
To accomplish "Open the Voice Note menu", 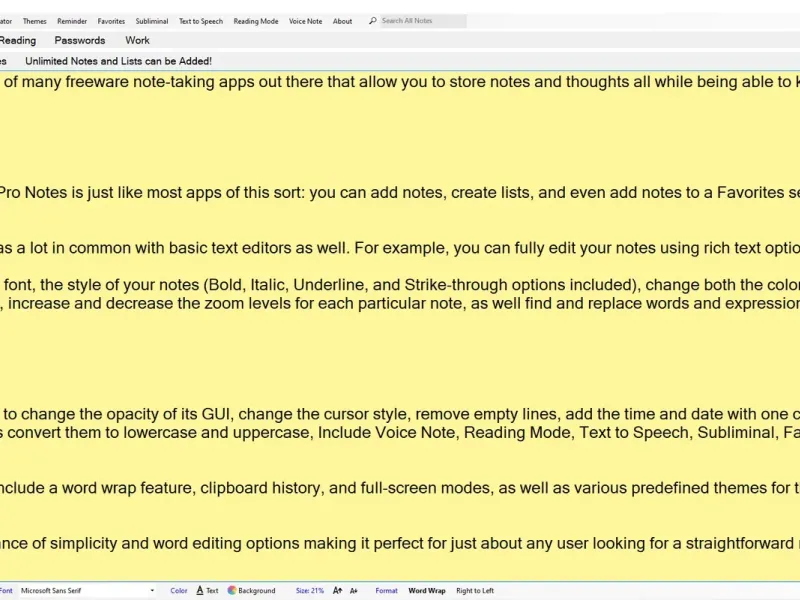I will 305,21.
